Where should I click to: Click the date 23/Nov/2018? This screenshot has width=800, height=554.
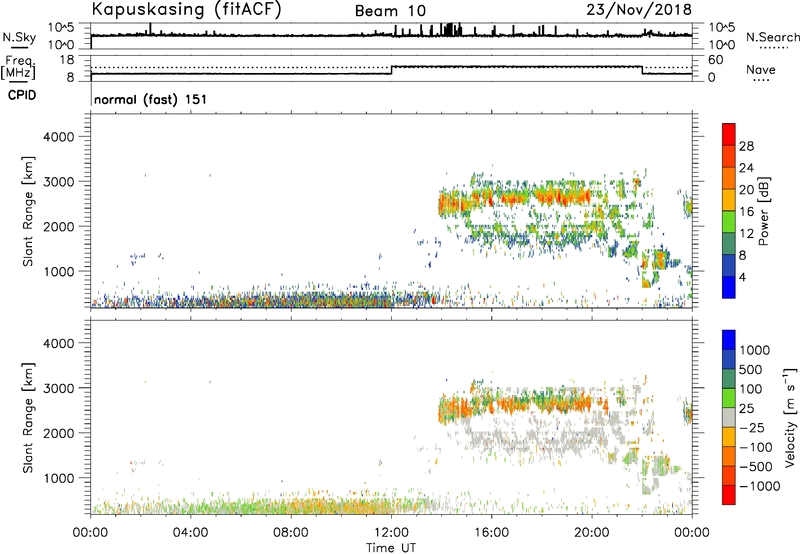point(639,9)
